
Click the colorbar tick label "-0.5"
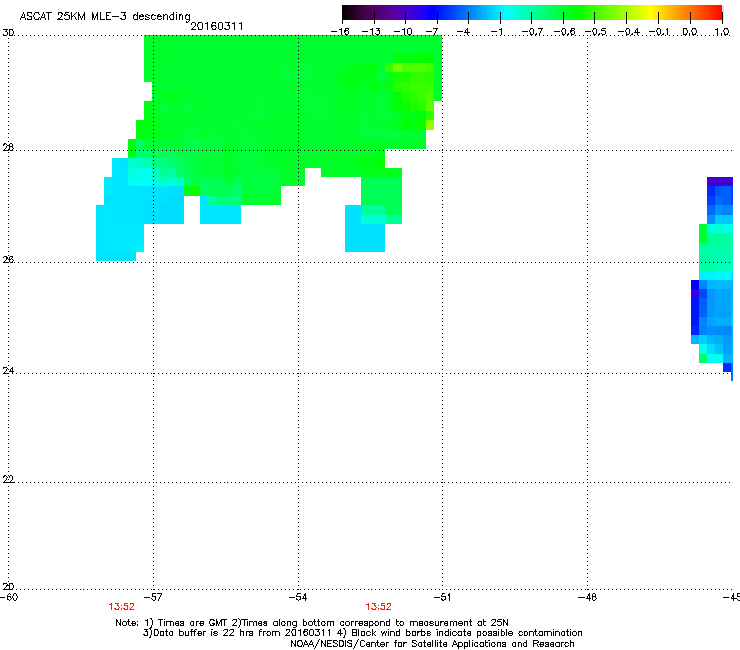pyautogui.click(x=596, y=32)
